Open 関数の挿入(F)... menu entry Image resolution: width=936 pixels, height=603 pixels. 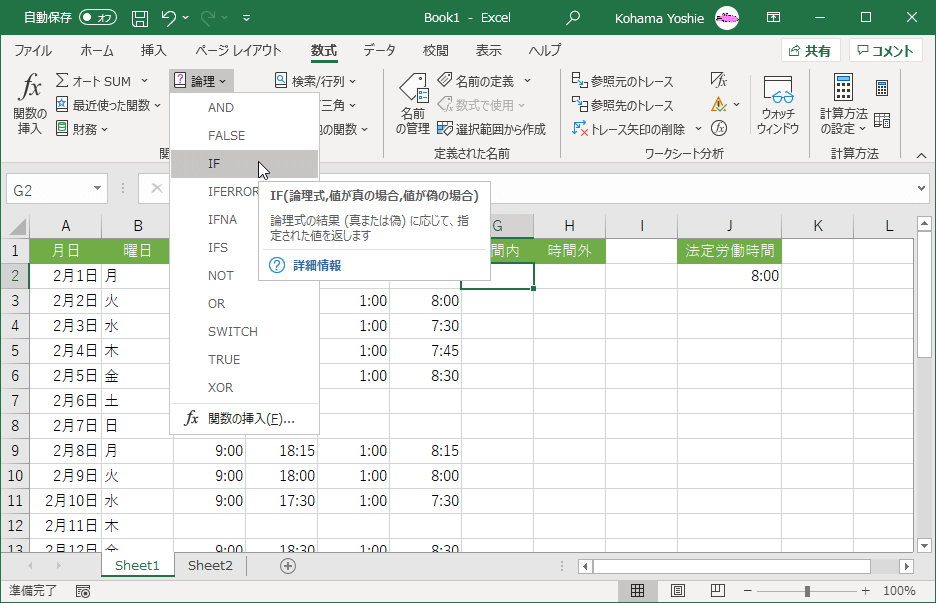coord(244,419)
